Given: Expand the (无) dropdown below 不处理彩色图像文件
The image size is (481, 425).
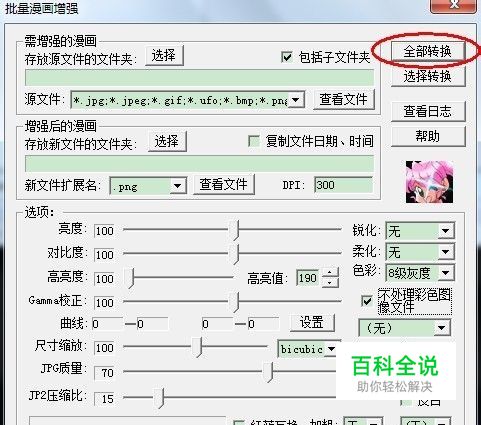Looking at the screenshot, I should pos(442,328).
